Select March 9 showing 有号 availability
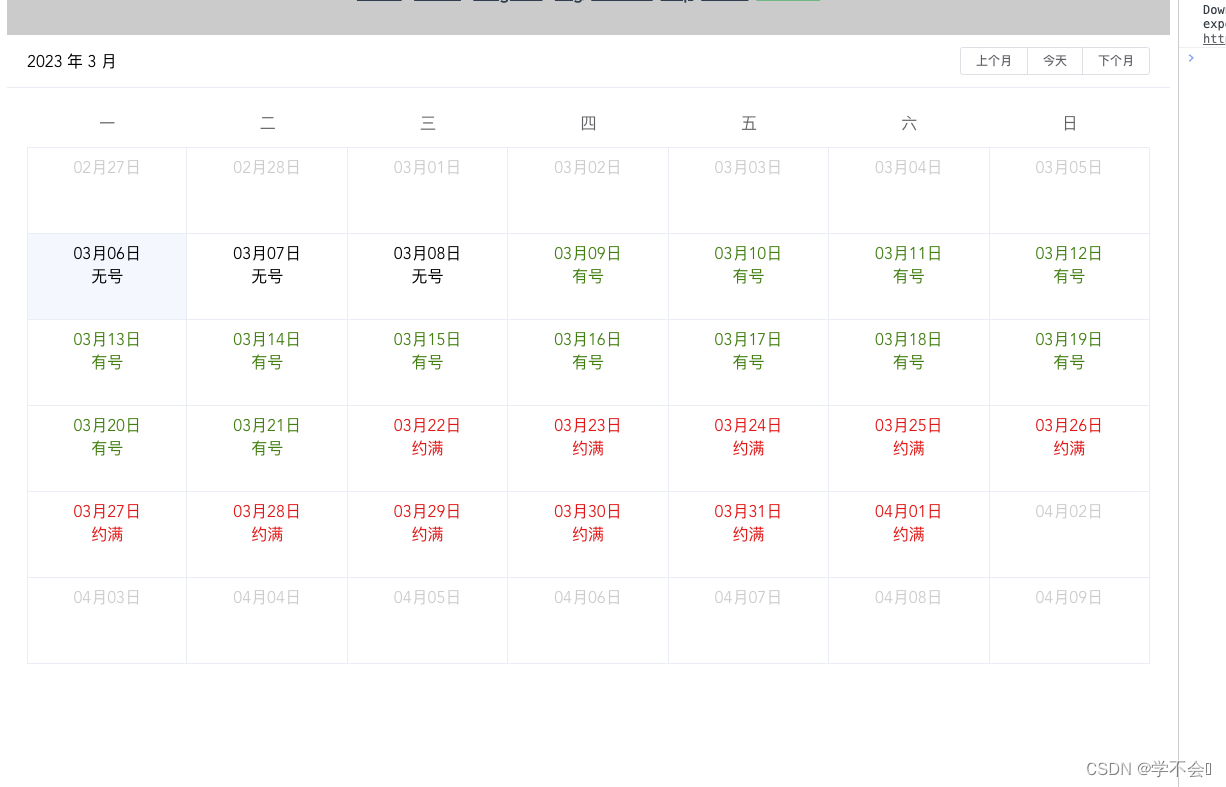The height and width of the screenshot is (787, 1226). click(588, 265)
